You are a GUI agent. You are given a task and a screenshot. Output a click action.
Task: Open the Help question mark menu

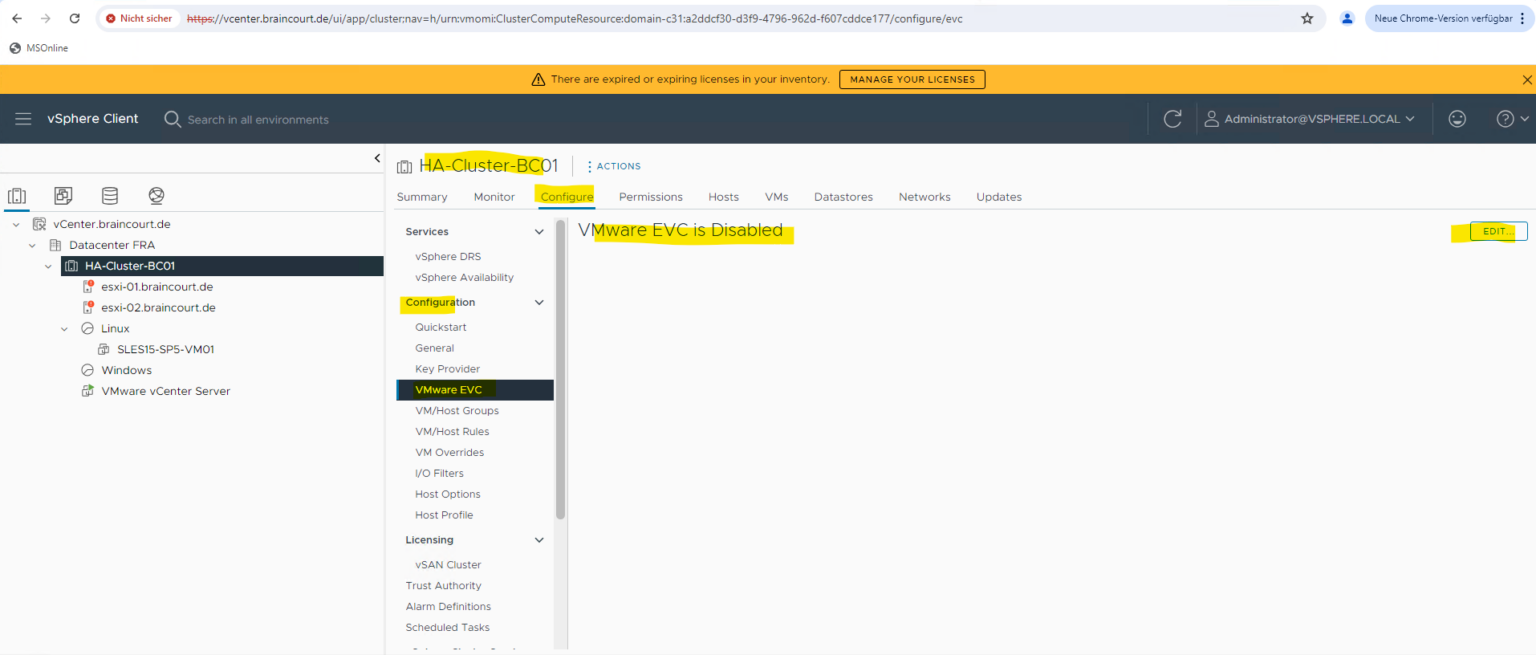point(1506,118)
